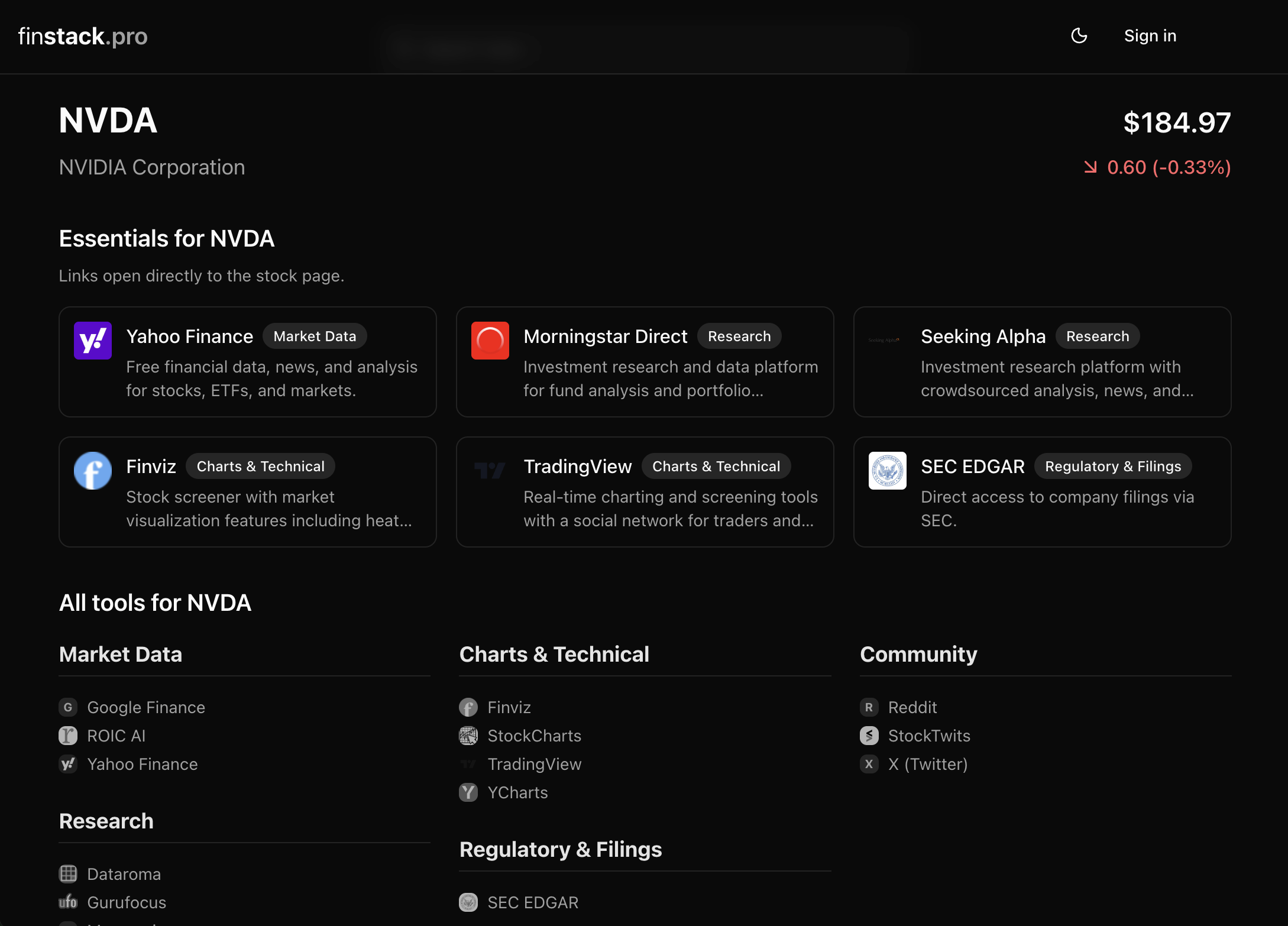The width and height of the screenshot is (1288, 926).
Task: Click the Sign in link
Action: 1149,35
